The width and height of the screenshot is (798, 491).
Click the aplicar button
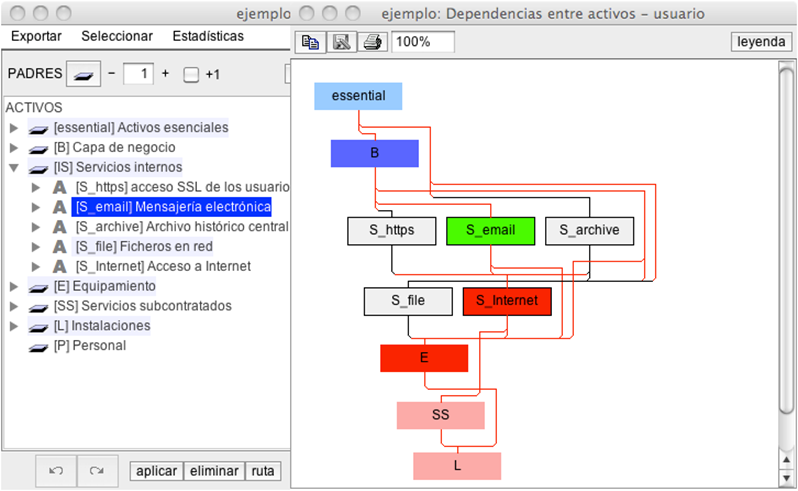(156, 471)
